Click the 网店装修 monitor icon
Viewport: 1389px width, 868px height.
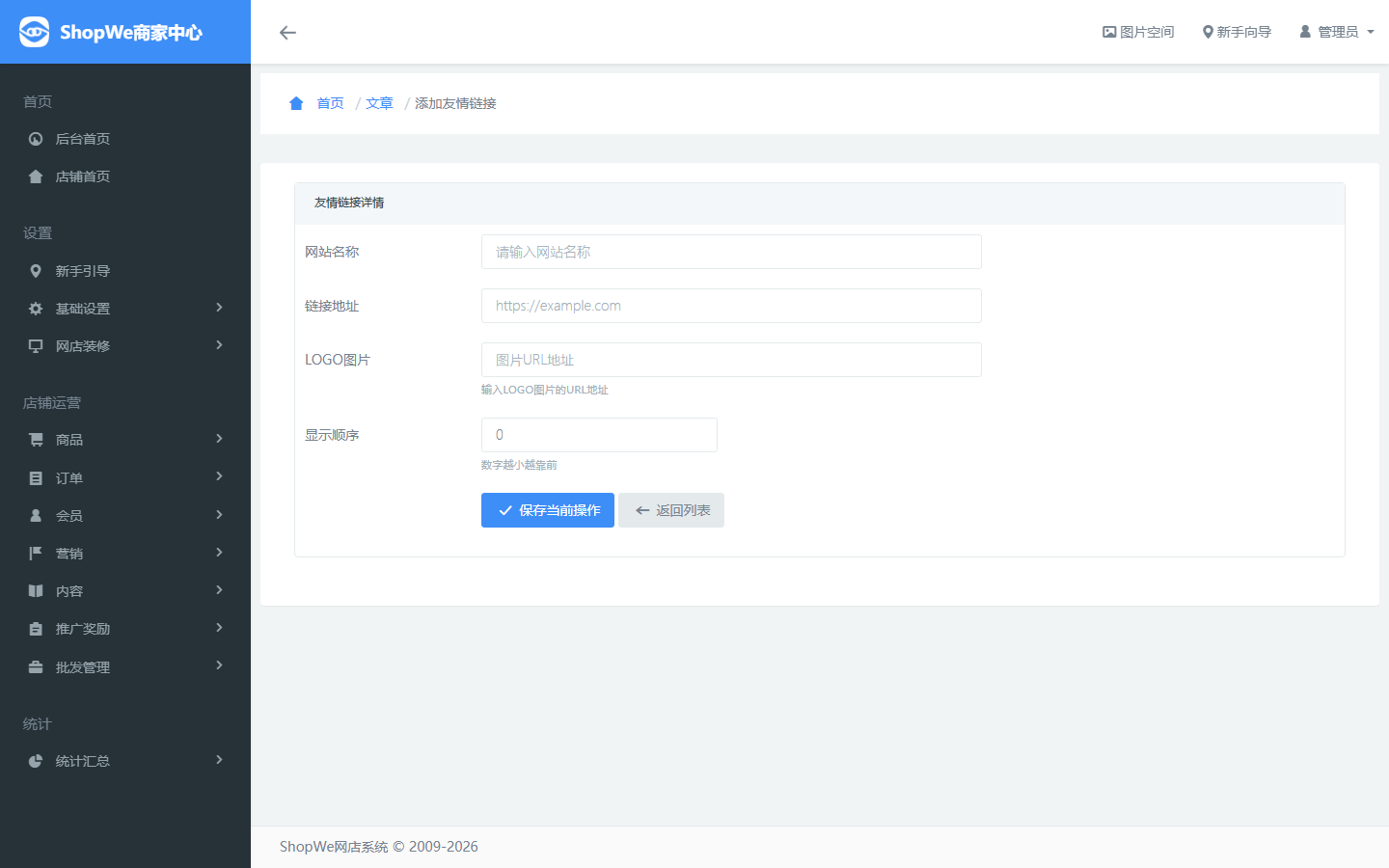coord(36,346)
